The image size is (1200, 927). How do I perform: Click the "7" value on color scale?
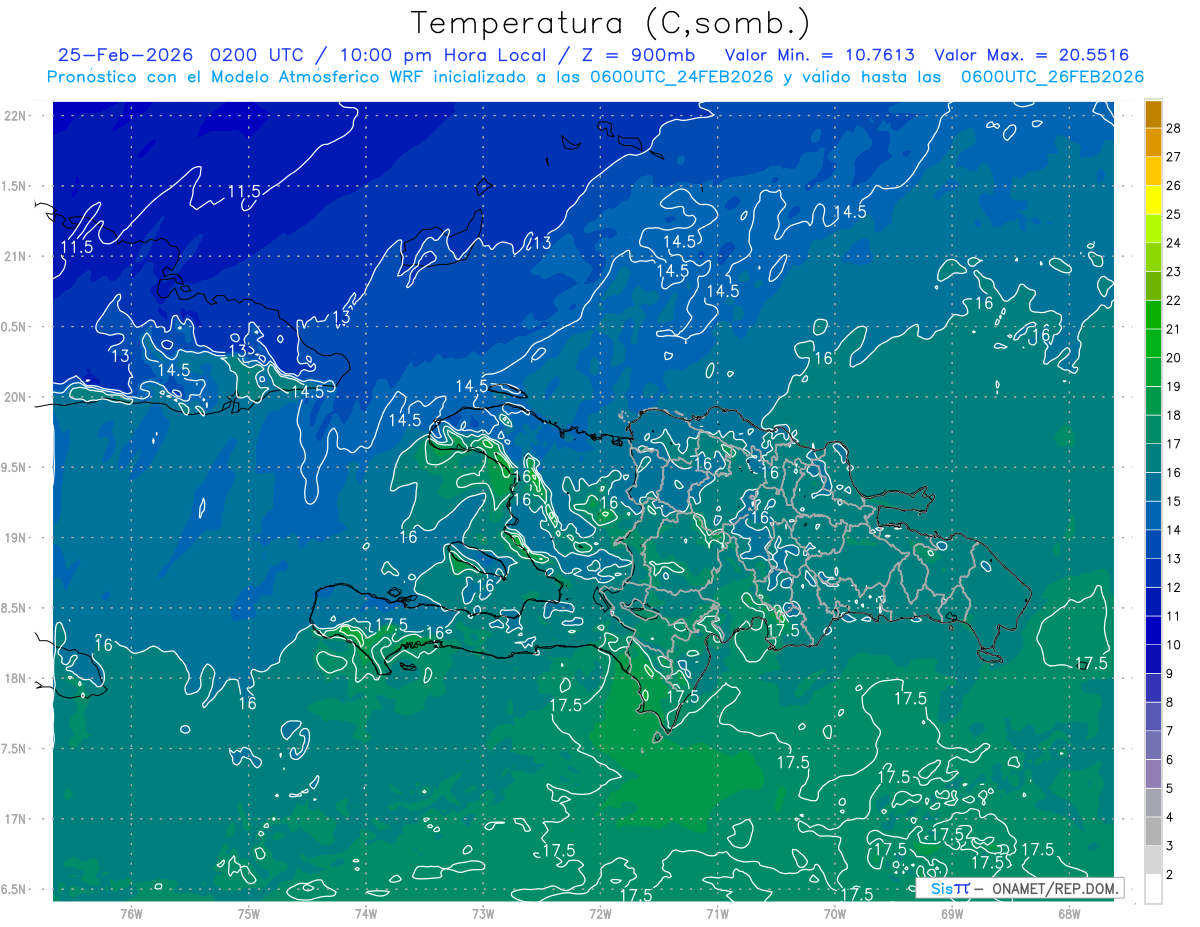pyautogui.click(x=1170, y=731)
